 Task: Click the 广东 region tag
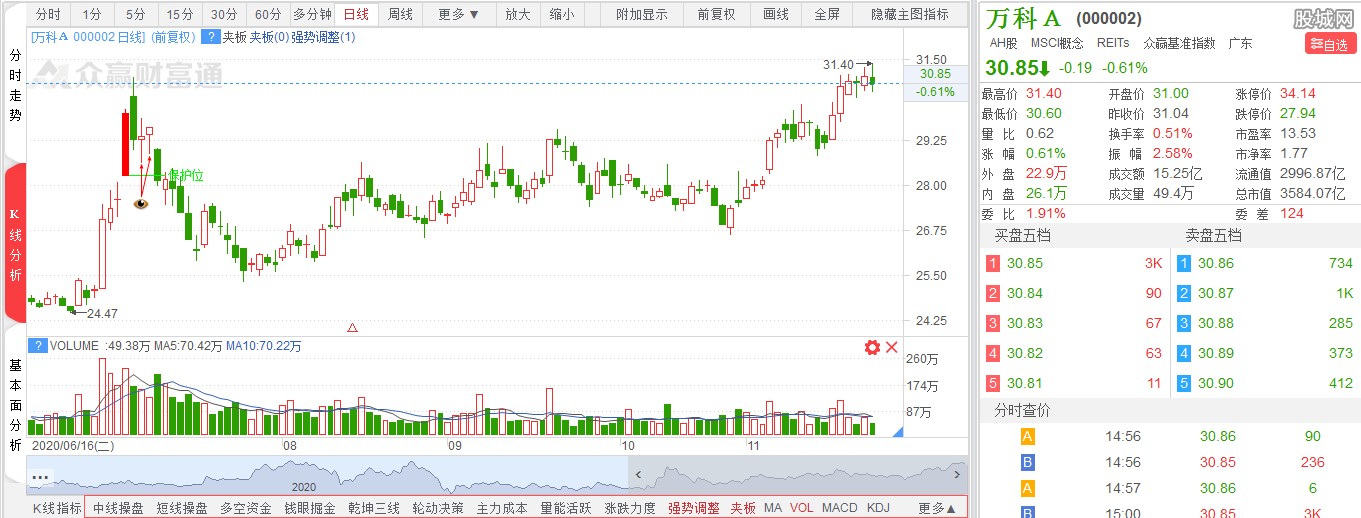coord(1240,43)
